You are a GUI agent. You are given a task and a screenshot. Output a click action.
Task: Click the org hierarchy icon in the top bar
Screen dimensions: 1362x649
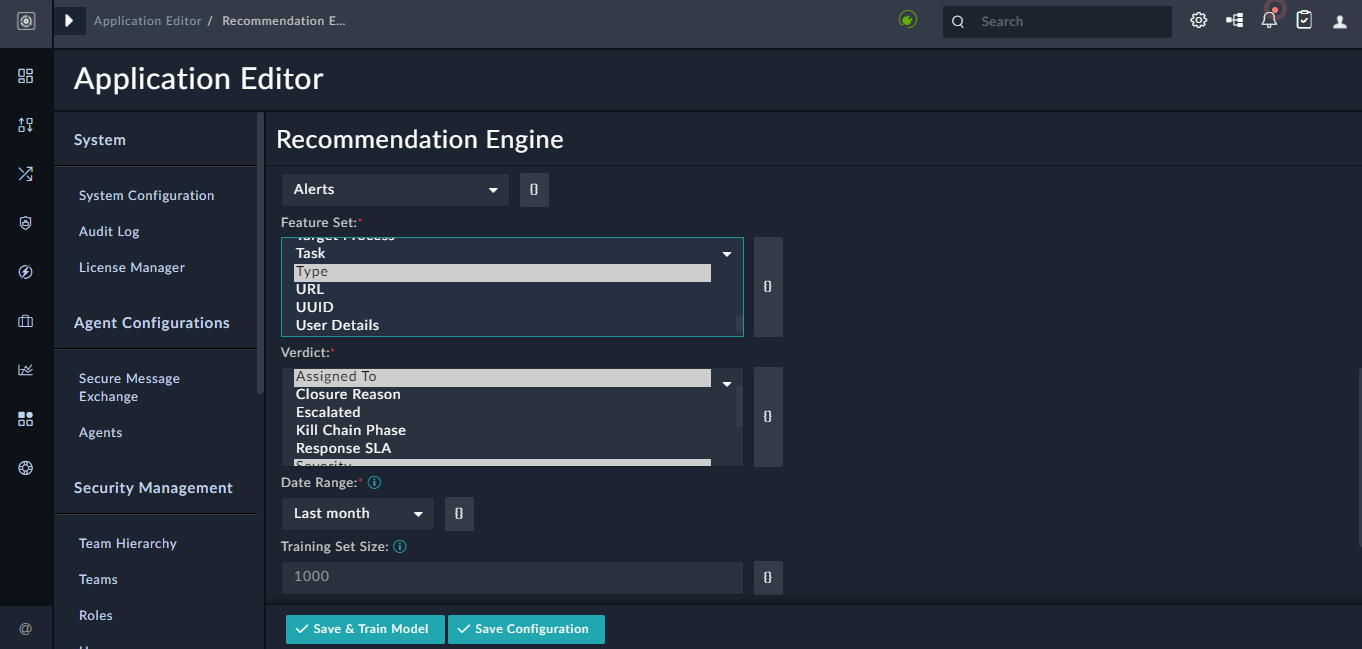tap(1233, 20)
